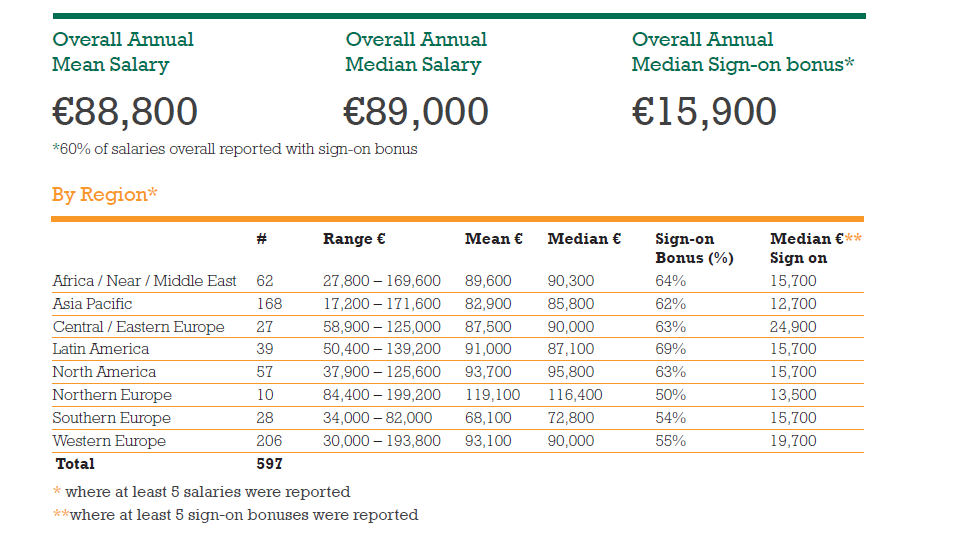
Task: Click the €88,800 mean salary figure
Action: (125, 111)
